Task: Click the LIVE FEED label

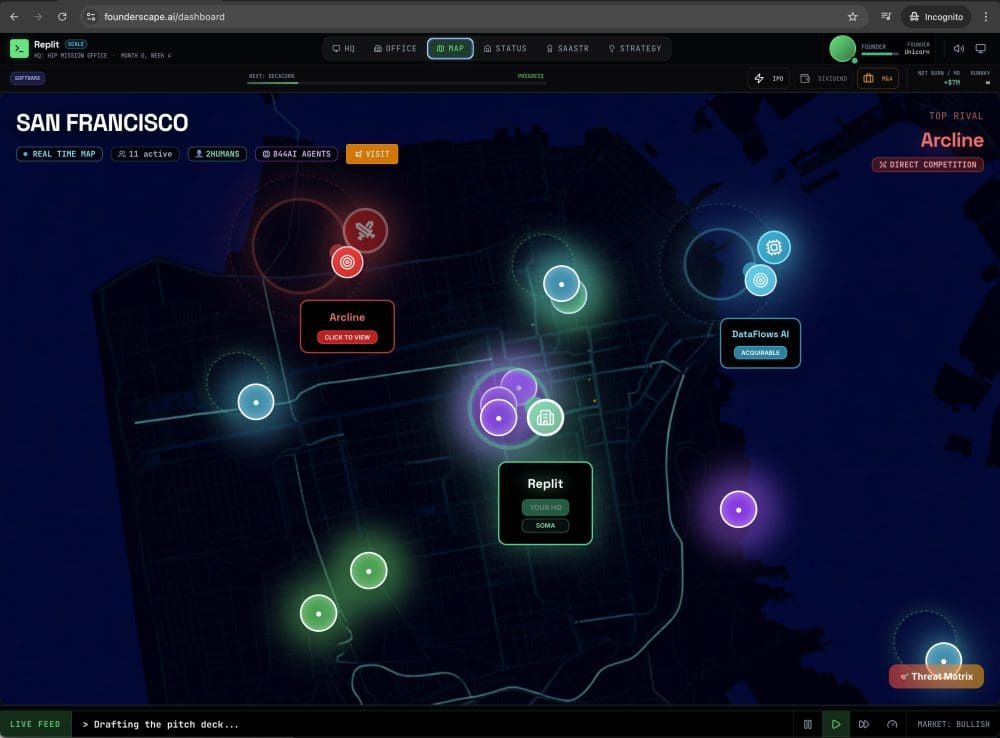Action: click(x=35, y=724)
